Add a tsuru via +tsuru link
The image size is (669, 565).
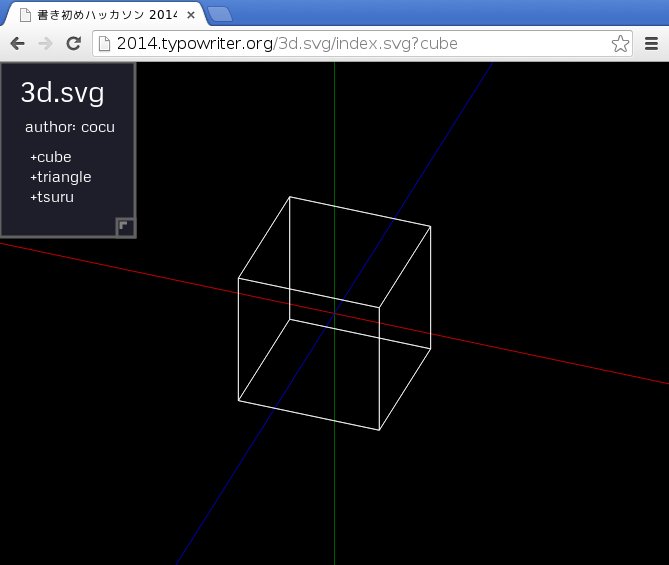52,197
